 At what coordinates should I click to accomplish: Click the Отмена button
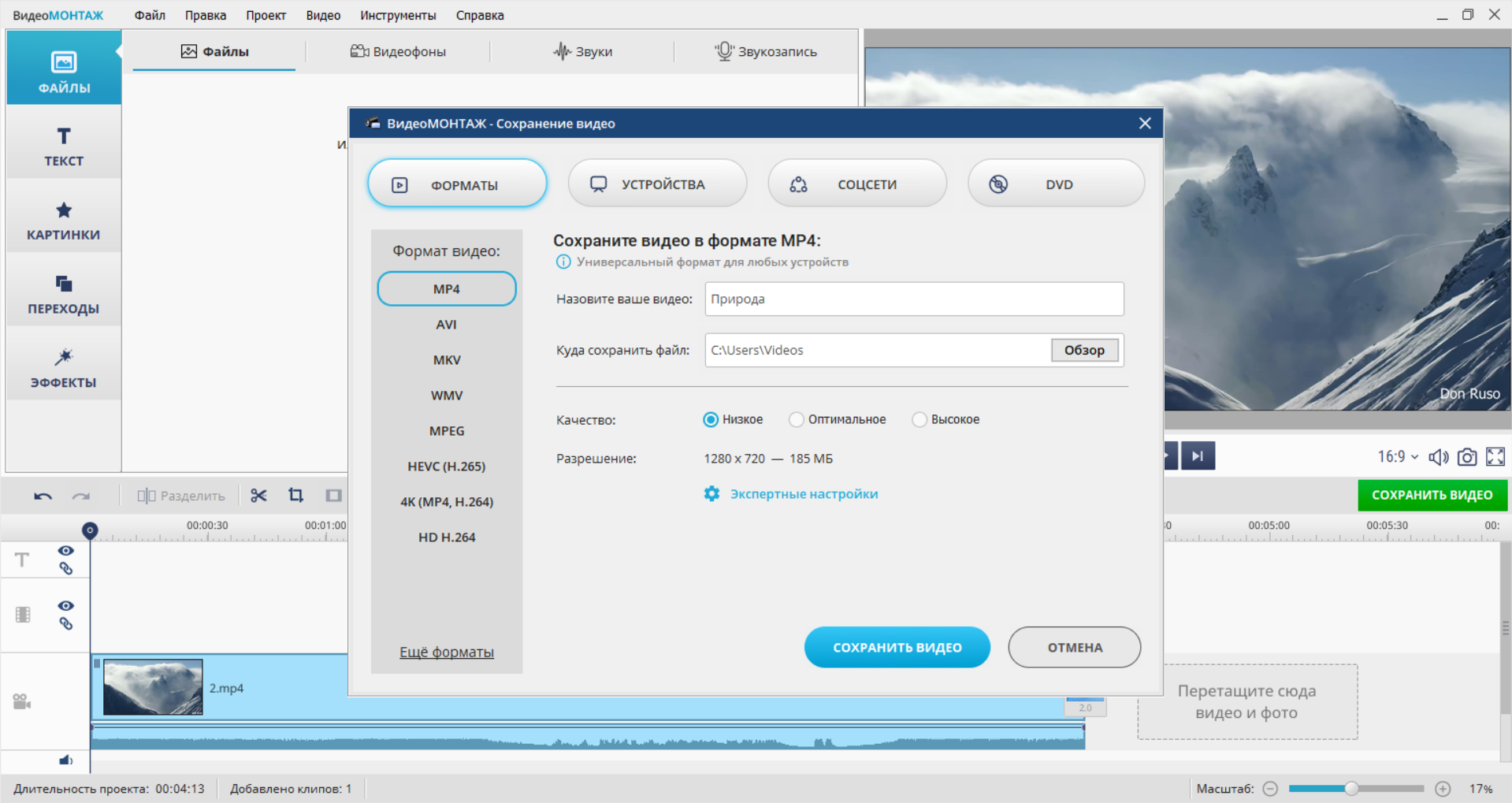(x=1075, y=647)
